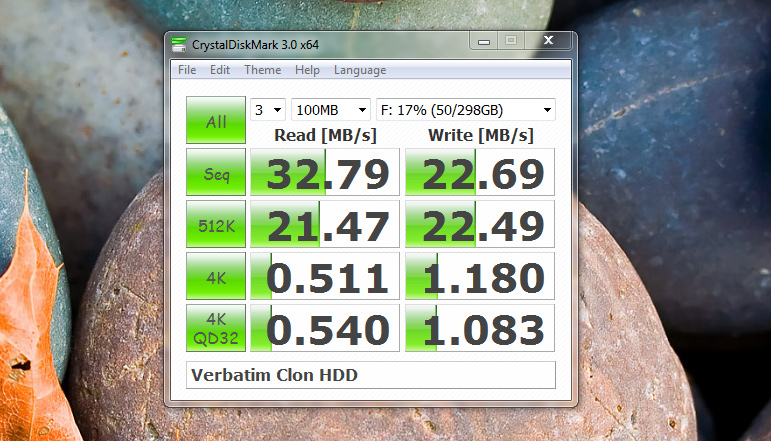Start the 4K QD32 benchmark test
This screenshot has height=441, width=771.
pyautogui.click(x=216, y=328)
